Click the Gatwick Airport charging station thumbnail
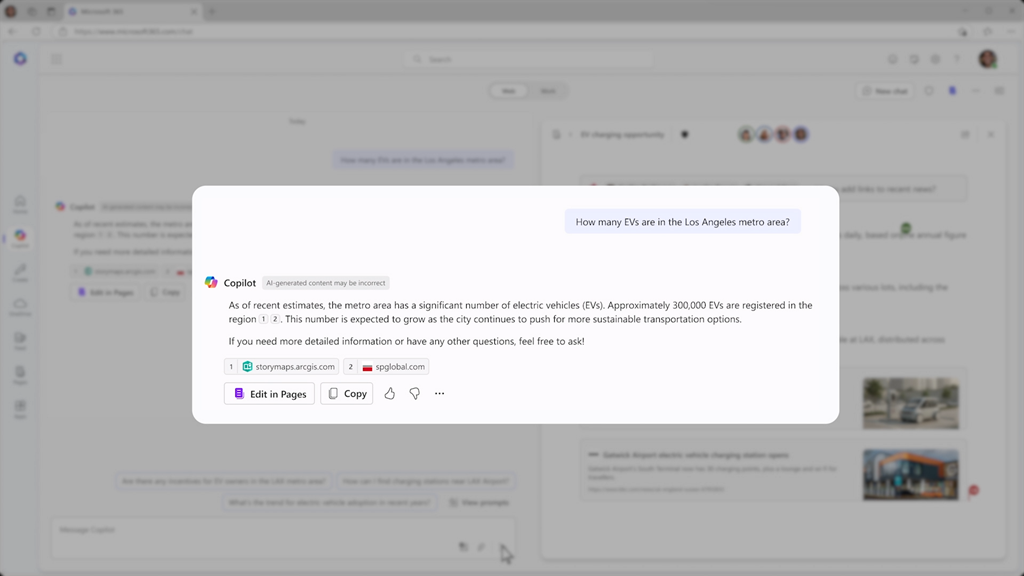1024x576 pixels. tap(910, 475)
